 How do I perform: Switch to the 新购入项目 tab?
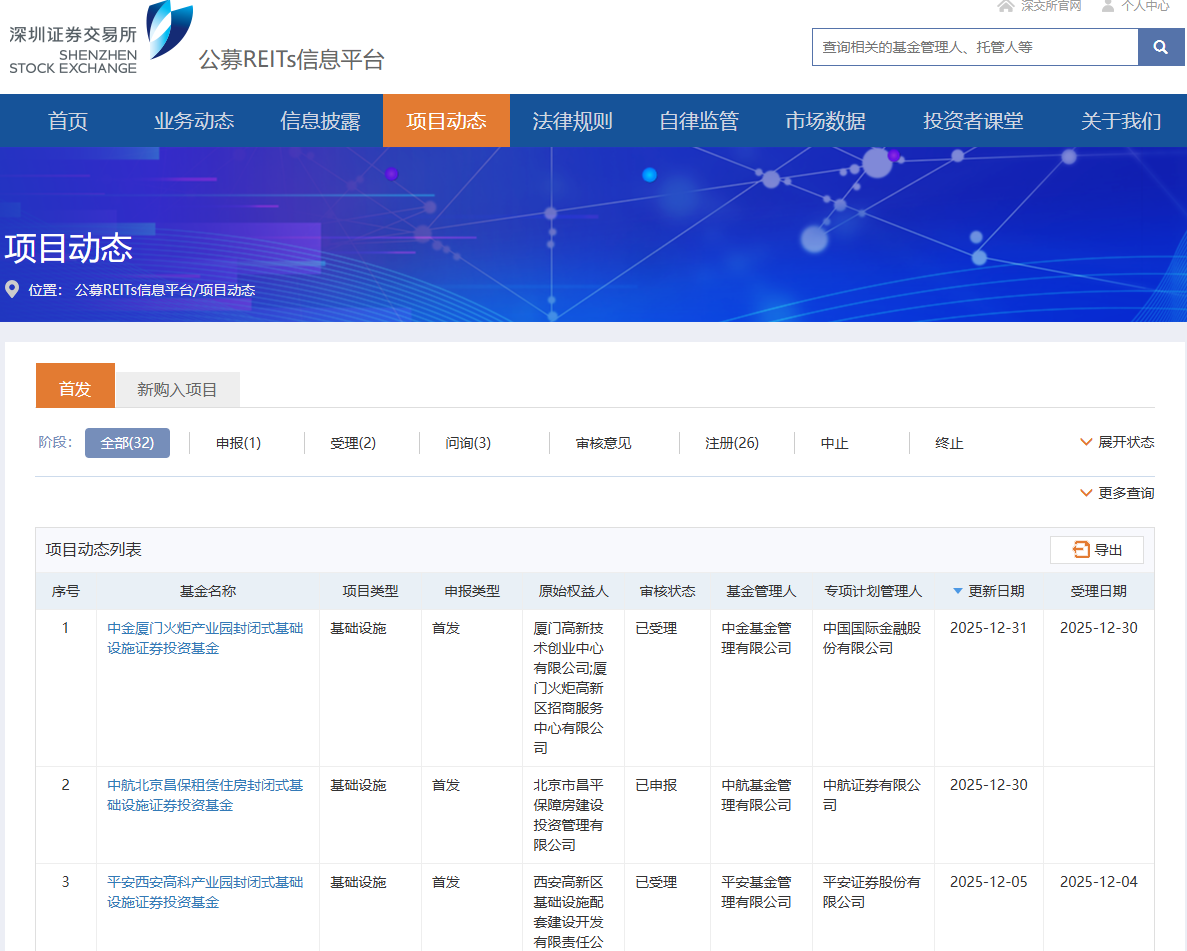click(x=177, y=390)
